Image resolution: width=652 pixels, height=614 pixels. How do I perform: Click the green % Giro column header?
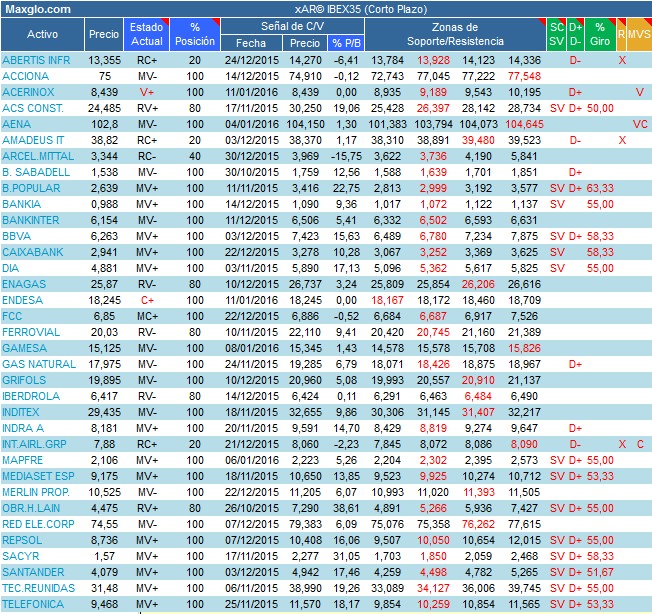tap(600, 34)
